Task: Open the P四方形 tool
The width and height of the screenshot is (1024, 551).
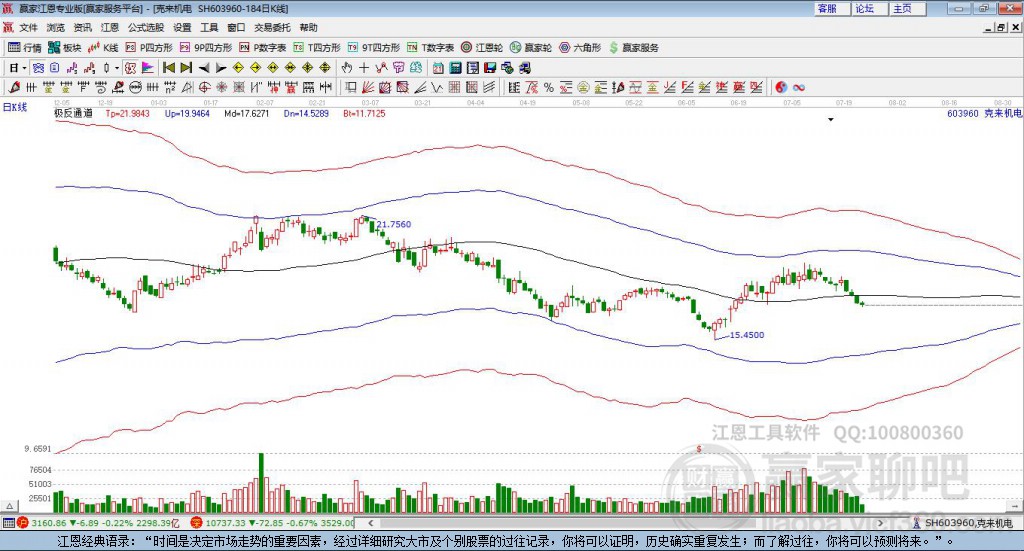Action: 149,48
